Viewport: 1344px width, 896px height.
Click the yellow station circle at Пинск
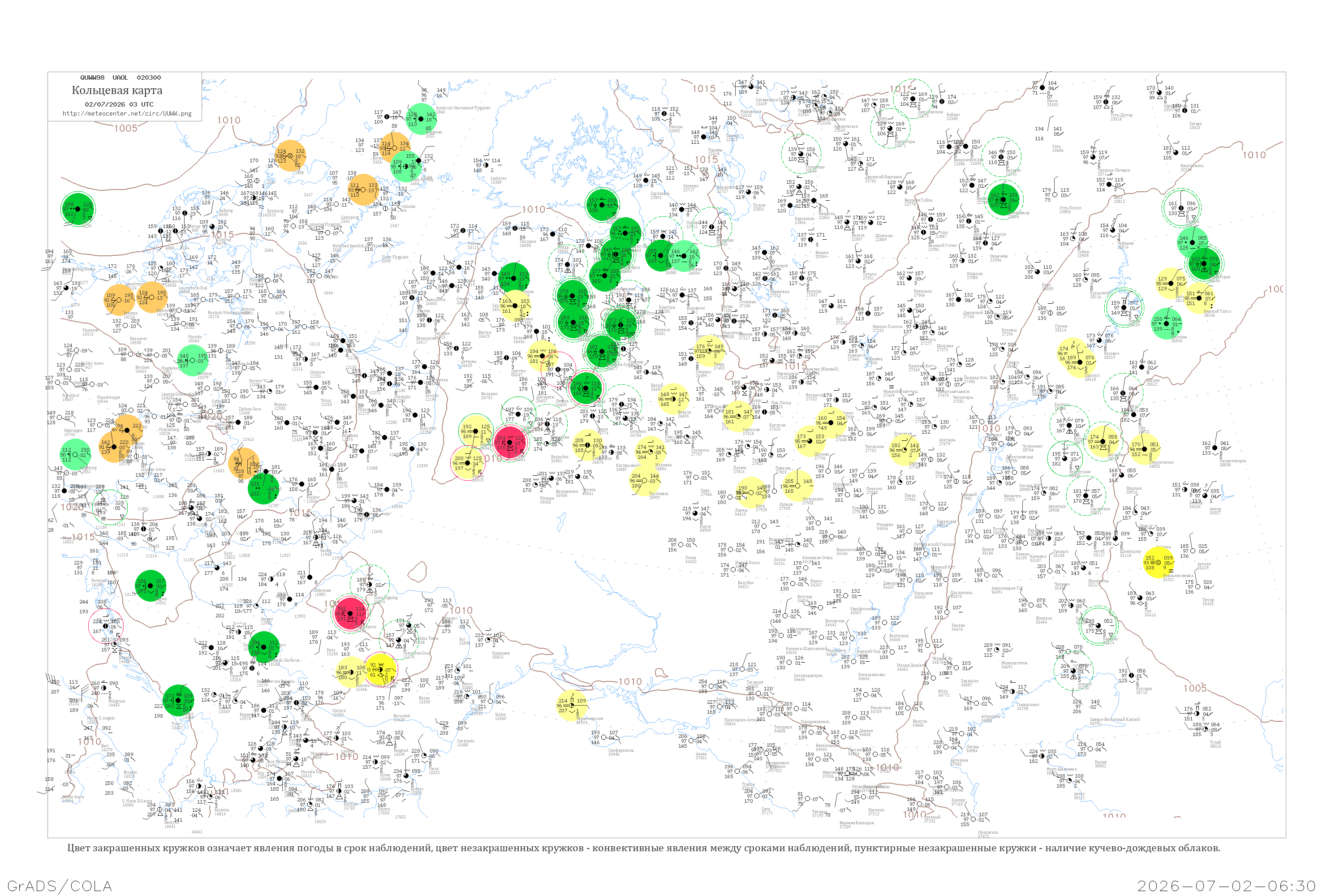click(467, 462)
